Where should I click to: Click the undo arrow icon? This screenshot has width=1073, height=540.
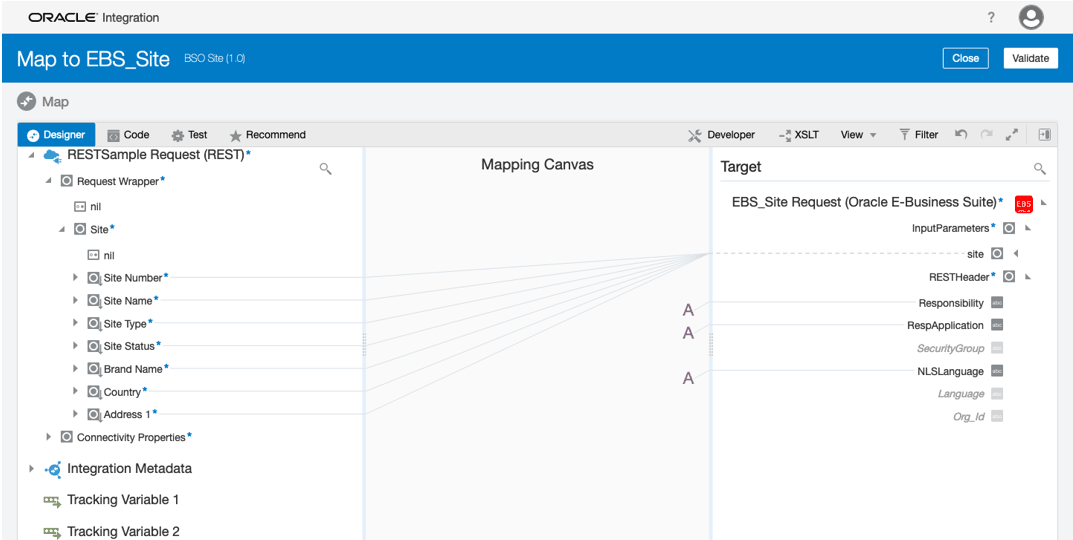coord(961,135)
